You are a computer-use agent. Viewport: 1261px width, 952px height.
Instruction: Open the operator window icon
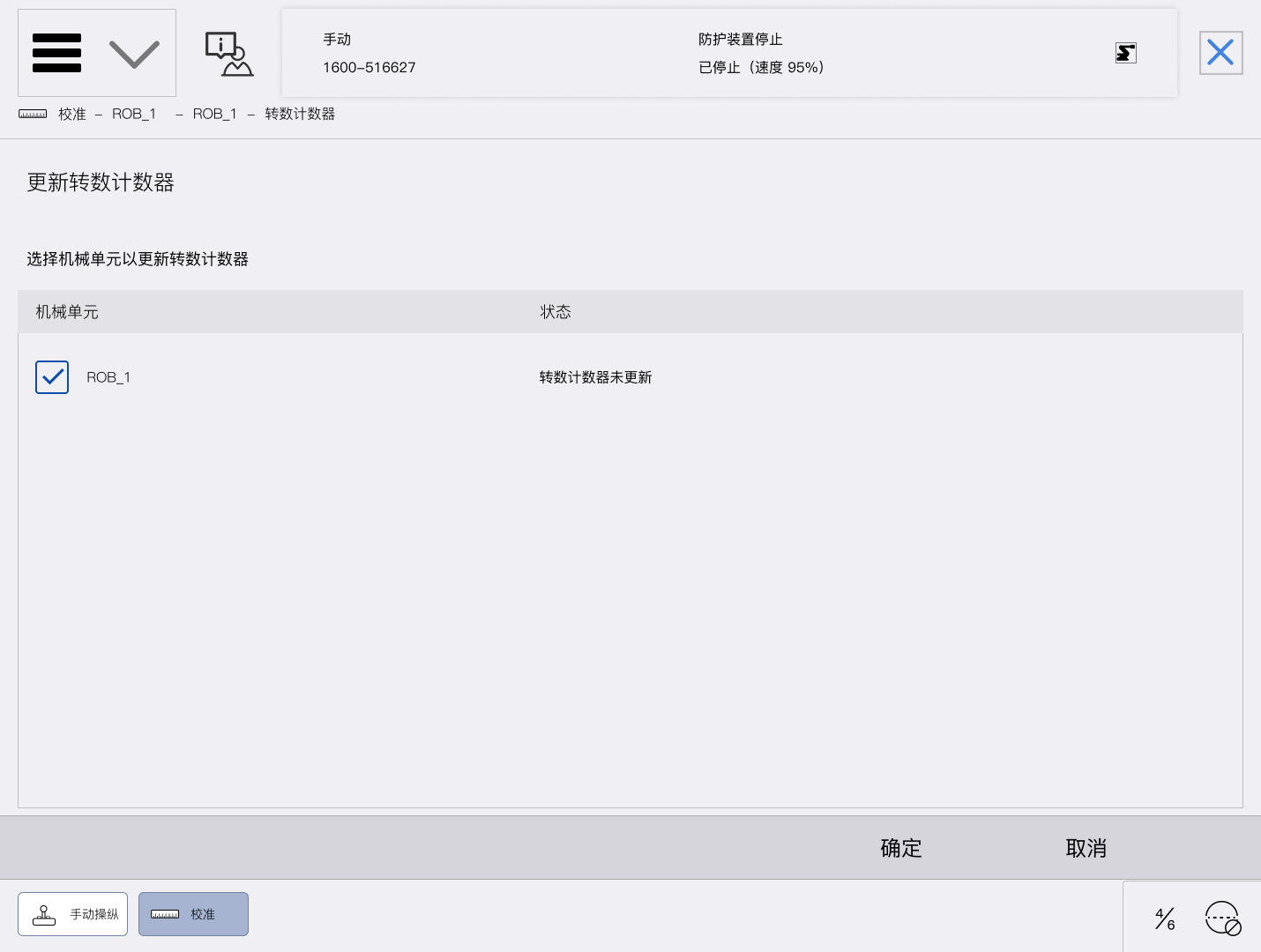tap(229, 54)
